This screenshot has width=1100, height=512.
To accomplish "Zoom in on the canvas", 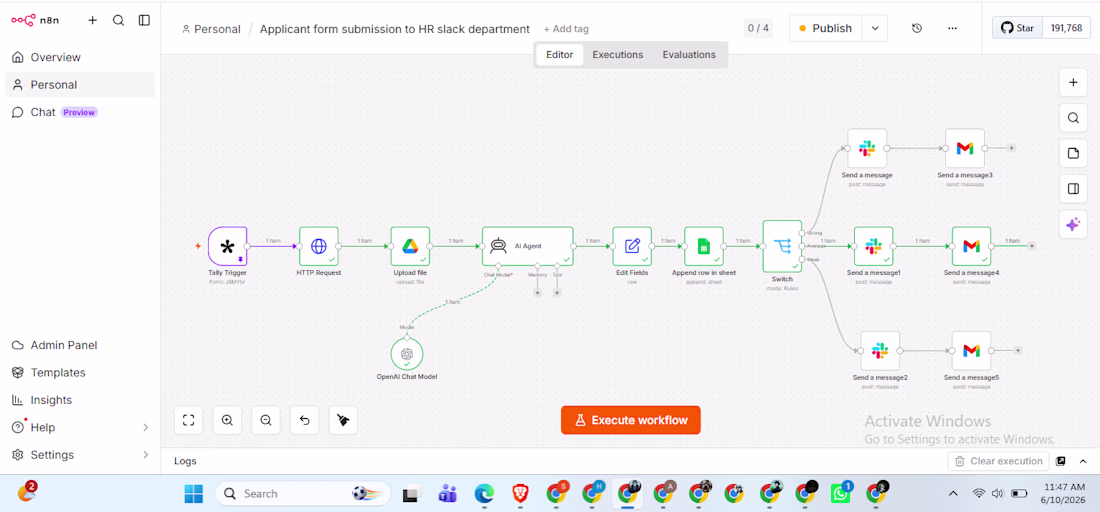I will [227, 420].
